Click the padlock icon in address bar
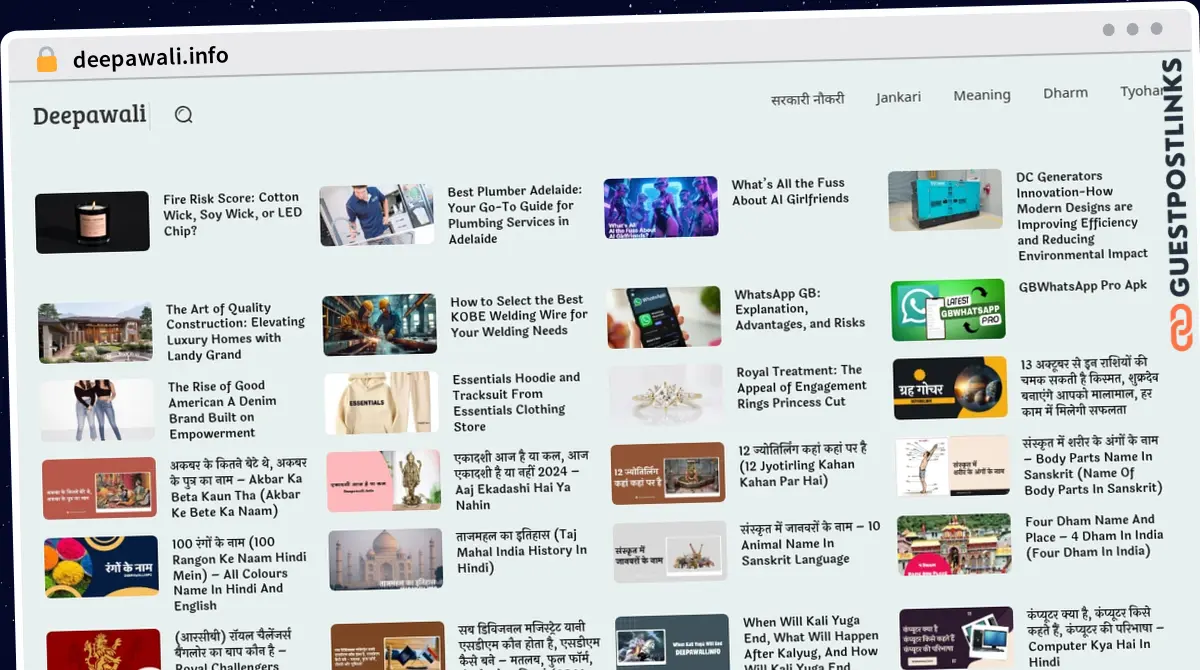 pyautogui.click(x=47, y=59)
